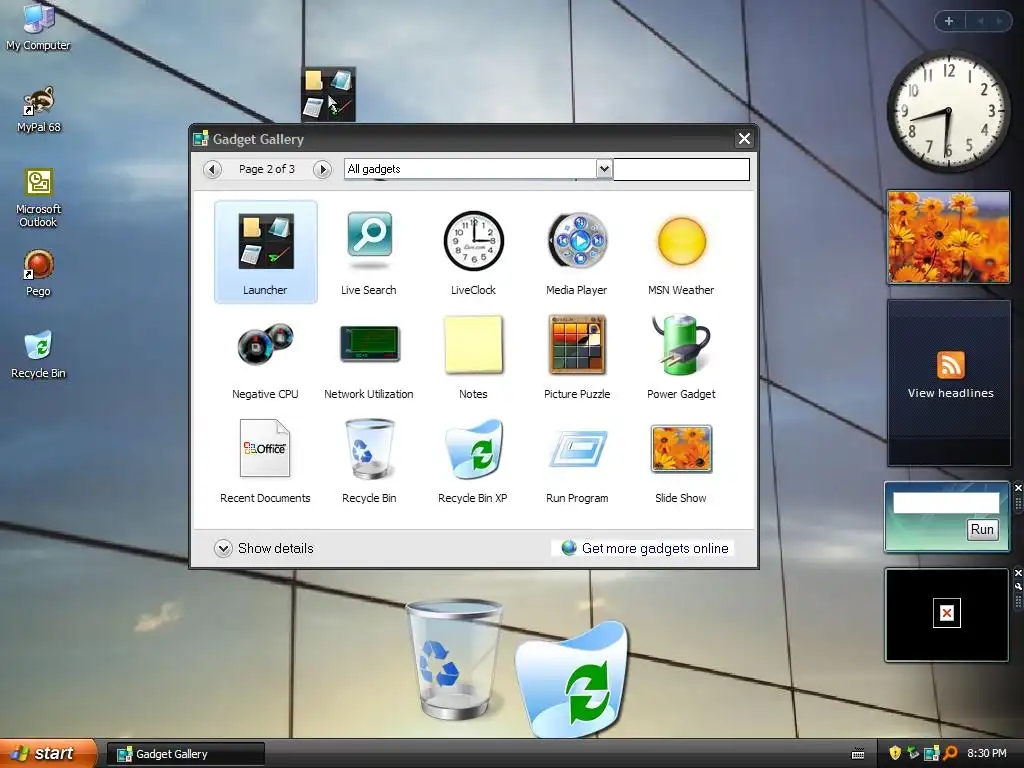Image resolution: width=1024 pixels, height=768 pixels.
Task: Click the analog clock gadget on sidebar
Action: [x=948, y=111]
